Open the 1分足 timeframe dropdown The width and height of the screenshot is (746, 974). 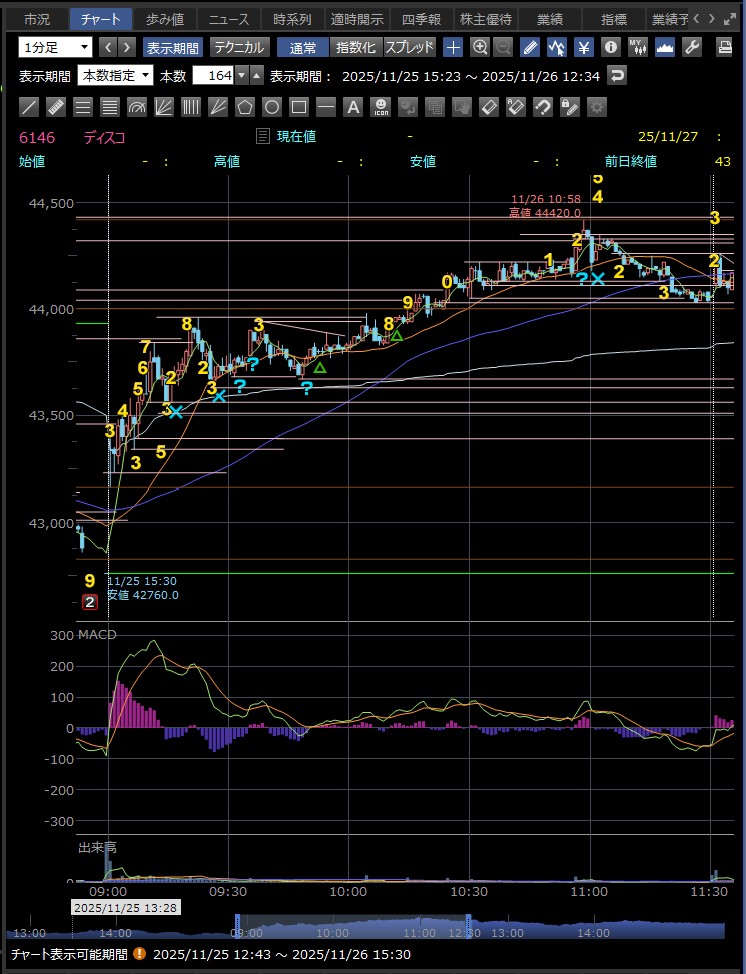coord(55,47)
